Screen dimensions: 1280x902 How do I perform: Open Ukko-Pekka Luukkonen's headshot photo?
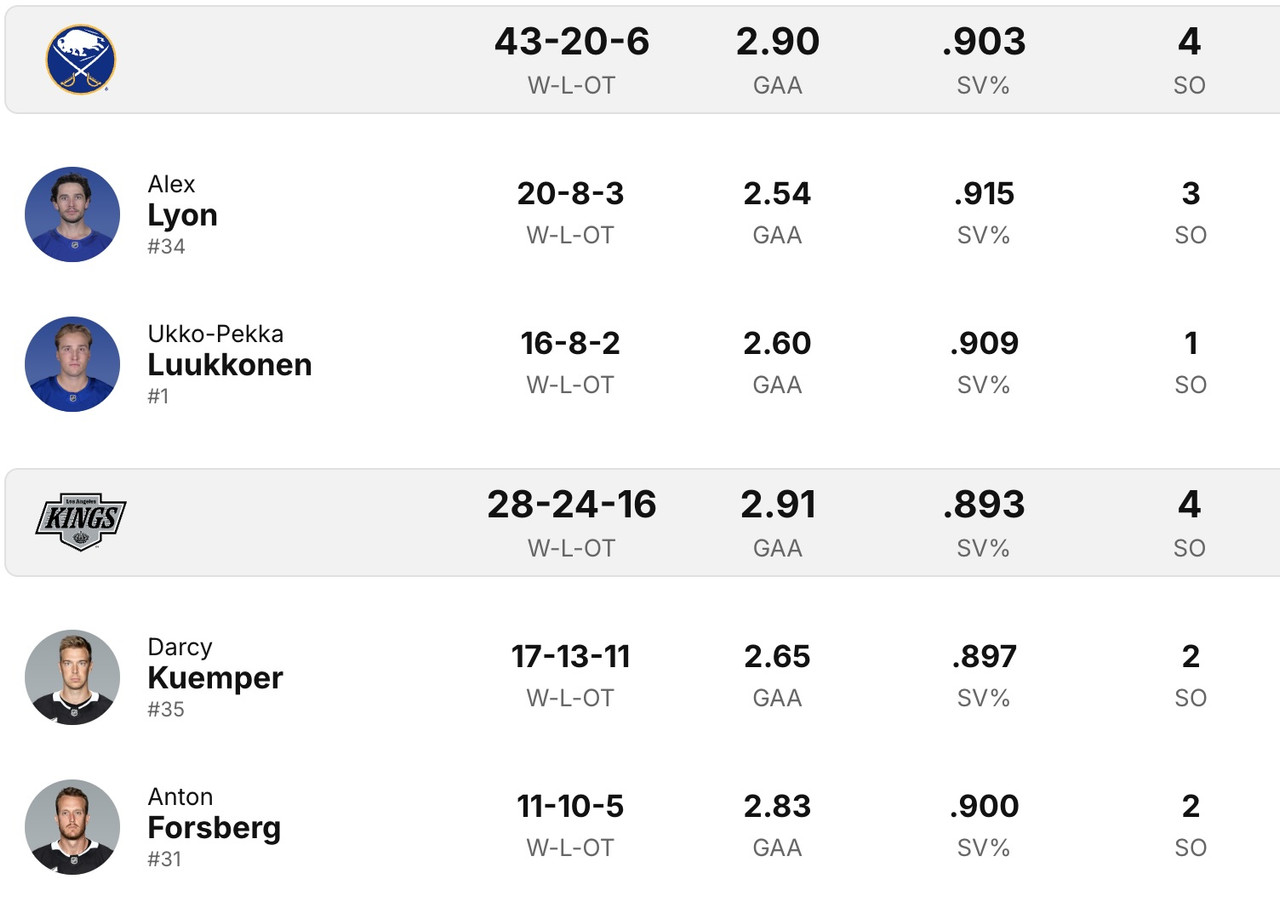(72, 364)
